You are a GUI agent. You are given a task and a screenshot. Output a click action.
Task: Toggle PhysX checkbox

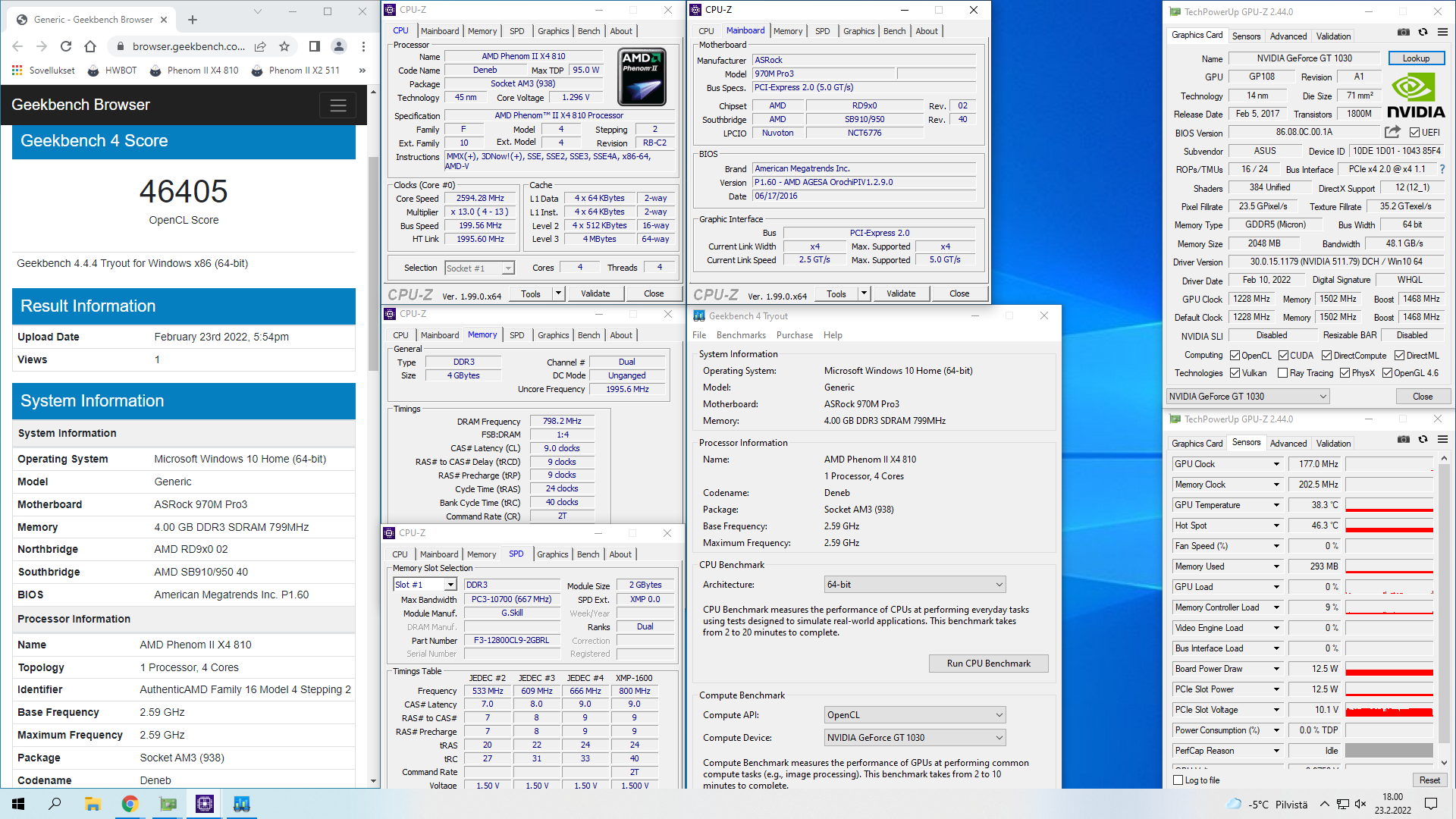click(x=1345, y=373)
